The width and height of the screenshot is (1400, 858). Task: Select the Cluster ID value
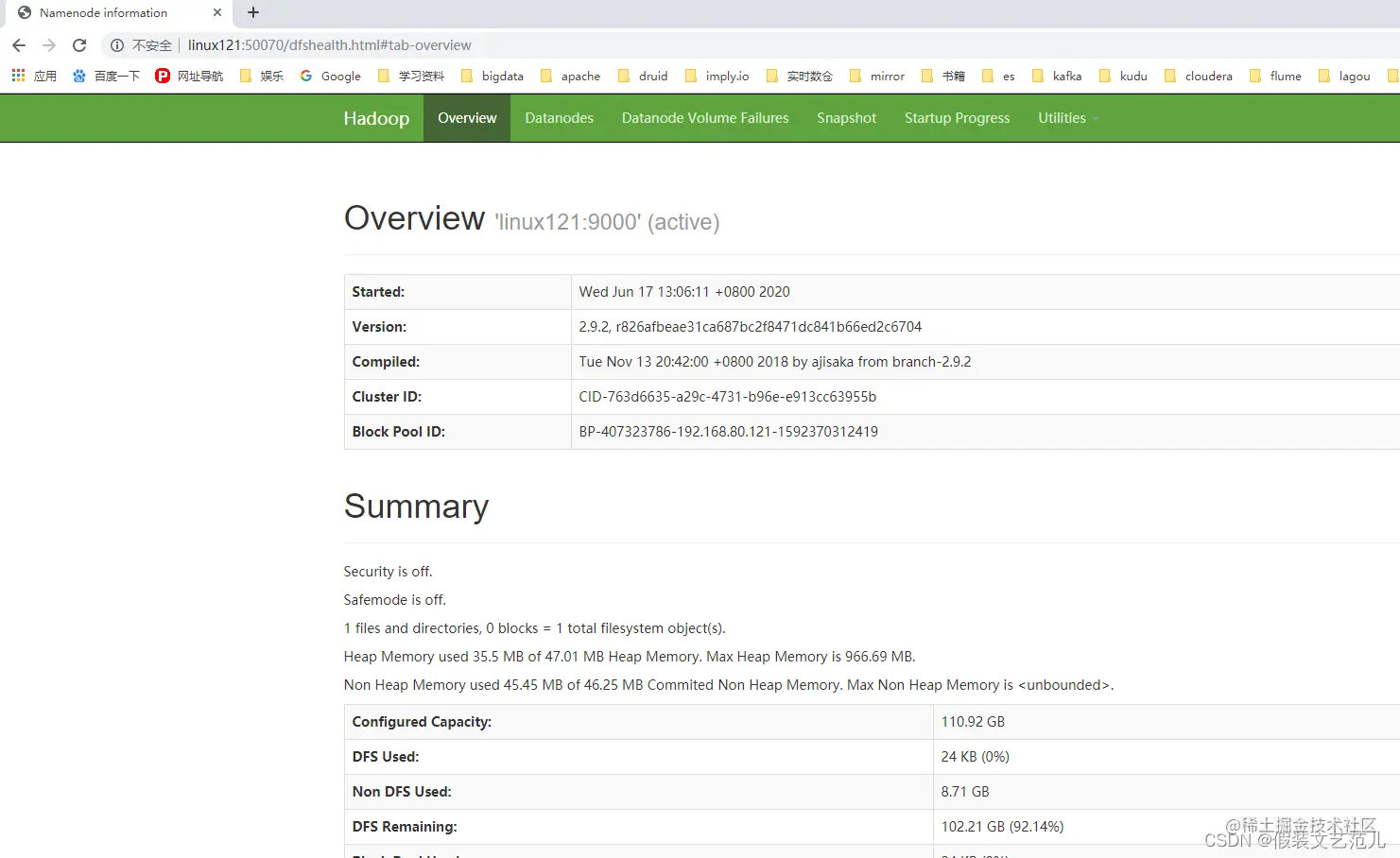coord(728,397)
